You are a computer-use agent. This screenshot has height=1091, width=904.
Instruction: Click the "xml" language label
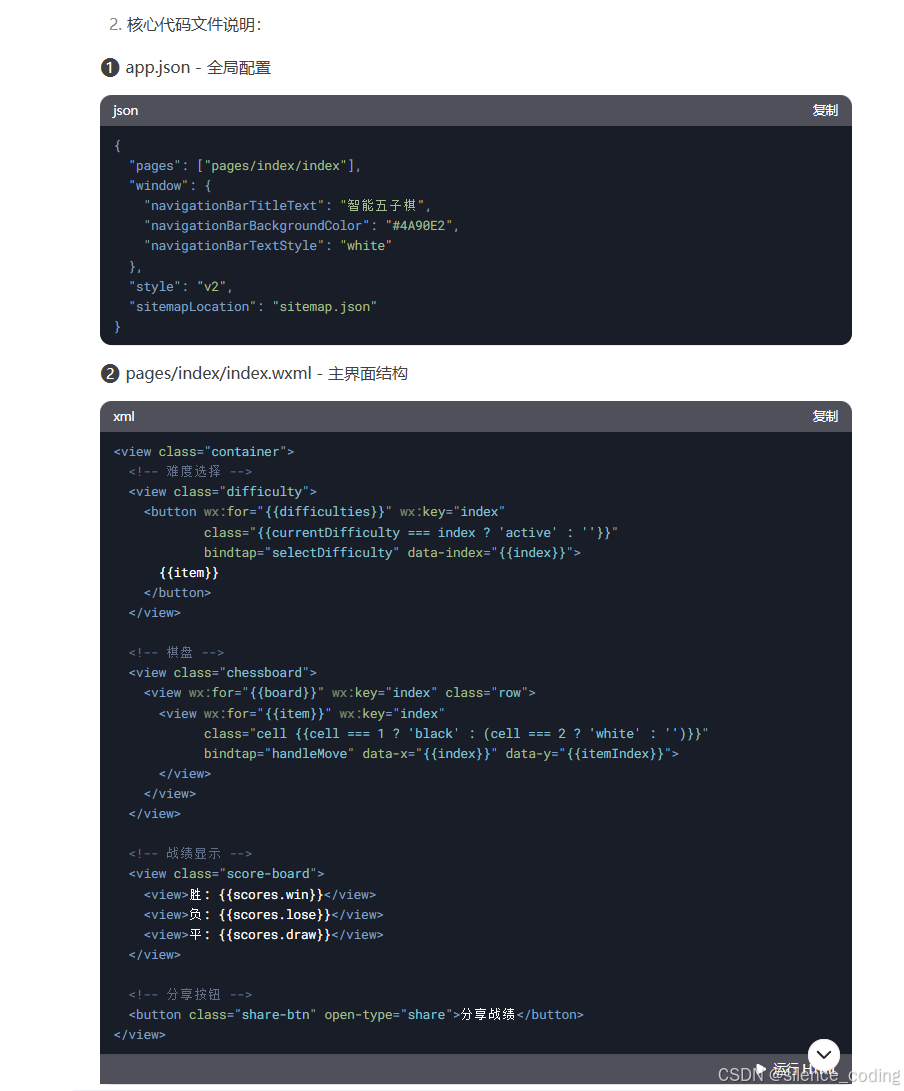pyautogui.click(x=124, y=417)
